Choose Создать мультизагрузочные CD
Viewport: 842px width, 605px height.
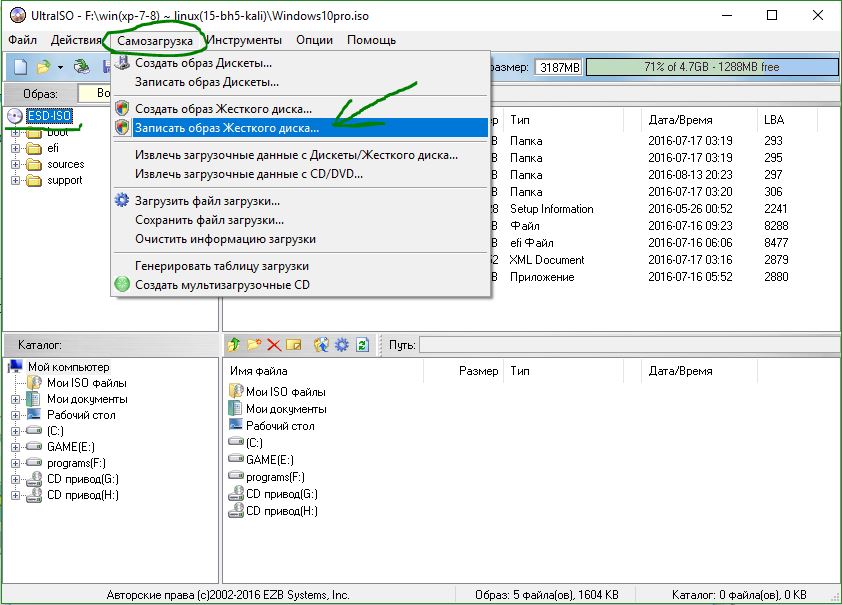301,285
